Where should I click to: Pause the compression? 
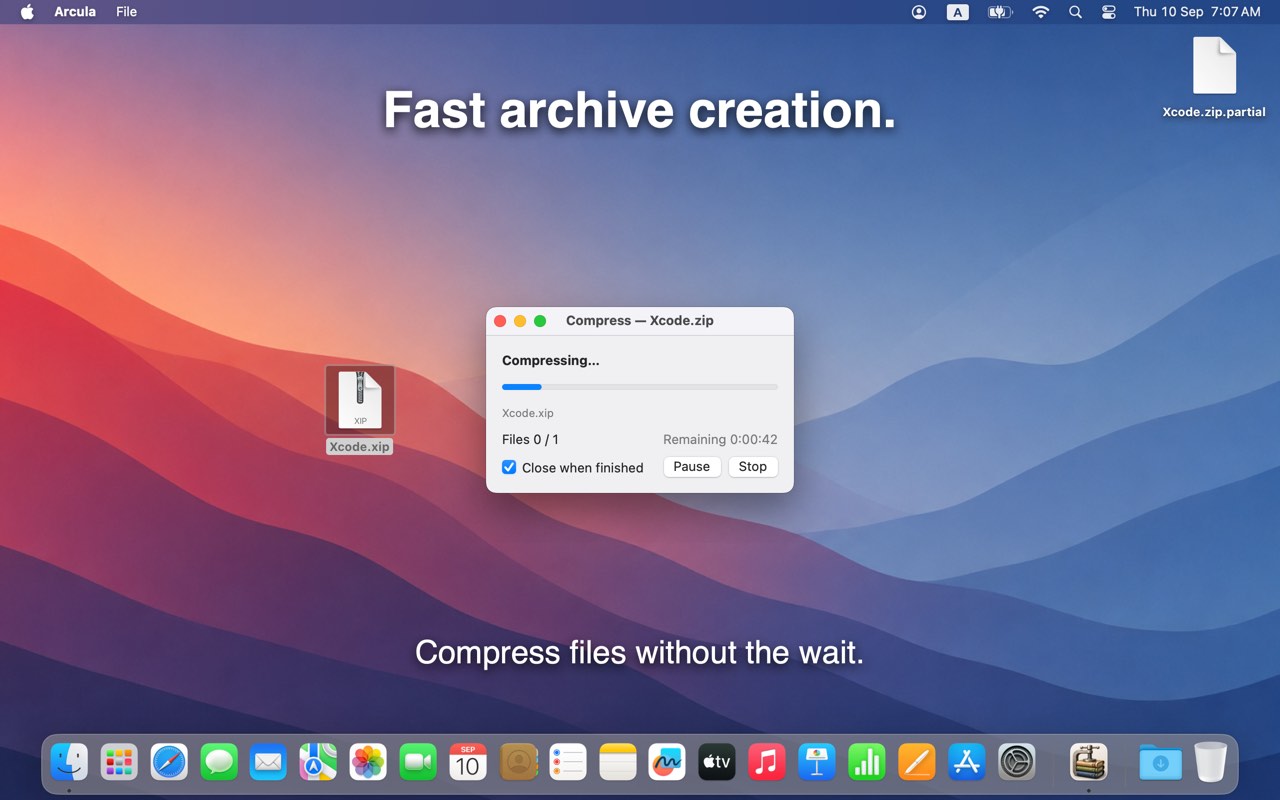tap(692, 467)
